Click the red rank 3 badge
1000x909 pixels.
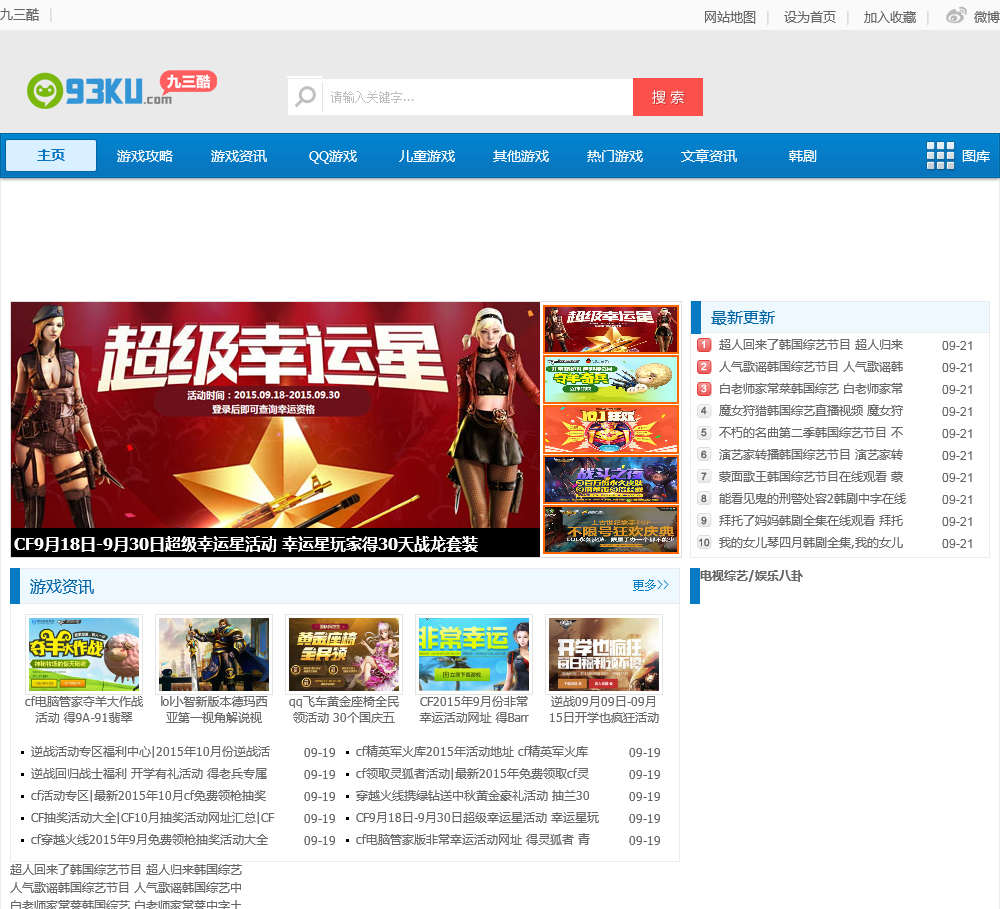point(703,388)
